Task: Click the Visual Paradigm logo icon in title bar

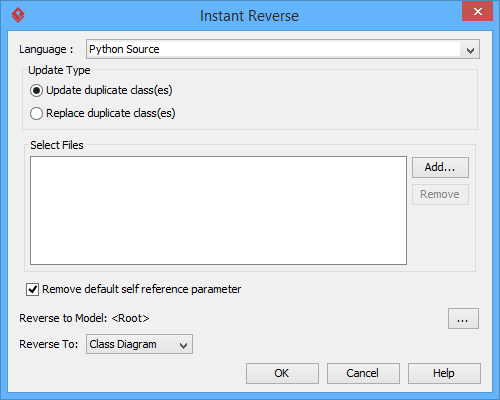Action: [18, 15]
